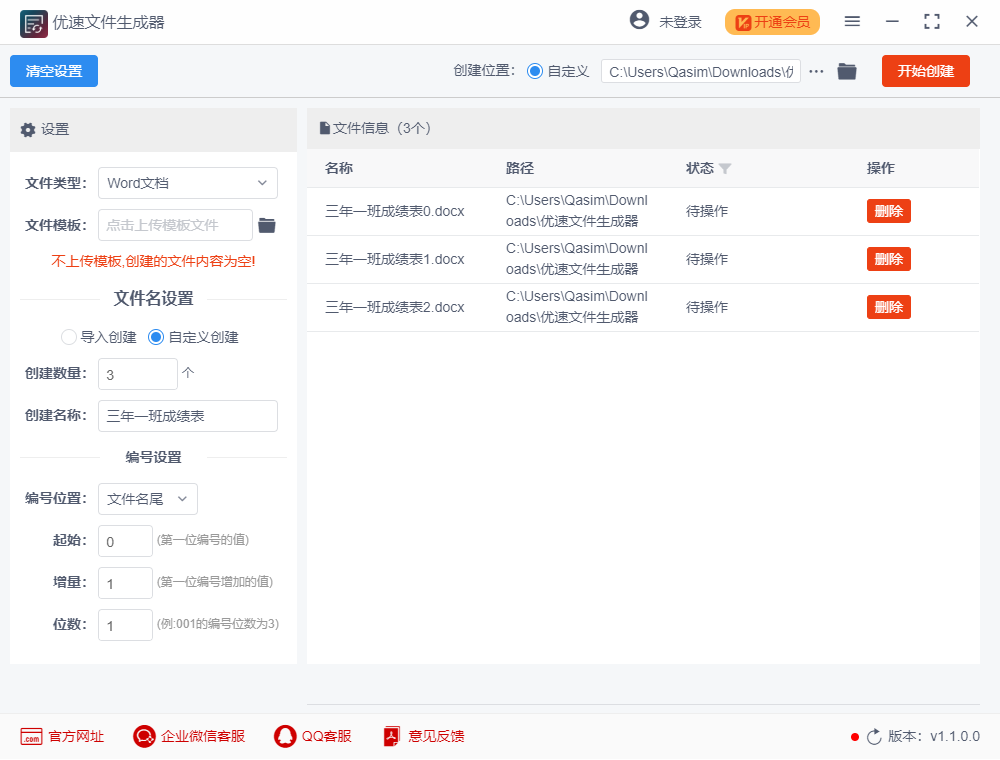Open the folder browser next to the creation path
1000x760 pixels.
[846, 71]
